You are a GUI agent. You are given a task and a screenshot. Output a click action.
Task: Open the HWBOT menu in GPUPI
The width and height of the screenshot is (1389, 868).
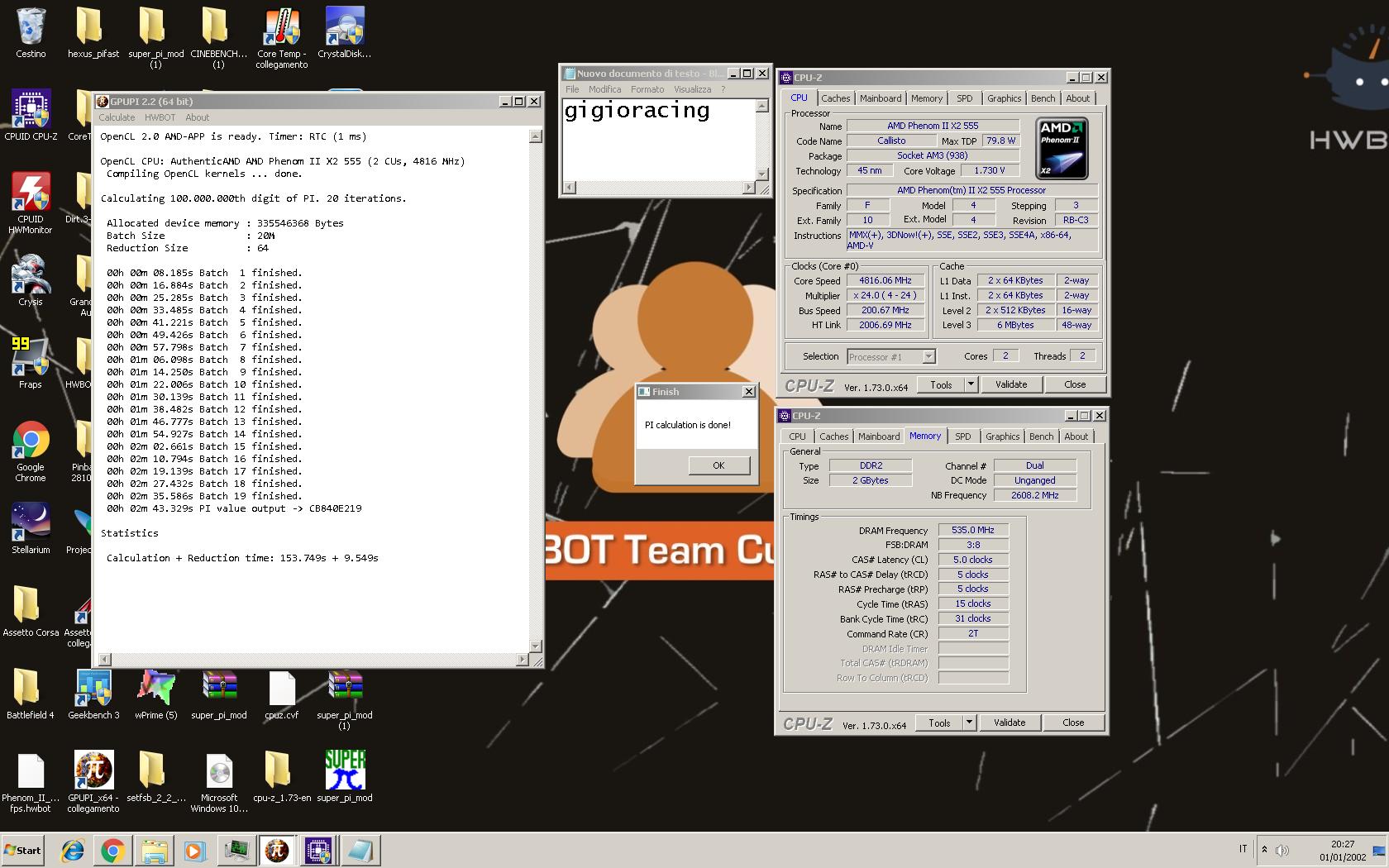point(160,117)
